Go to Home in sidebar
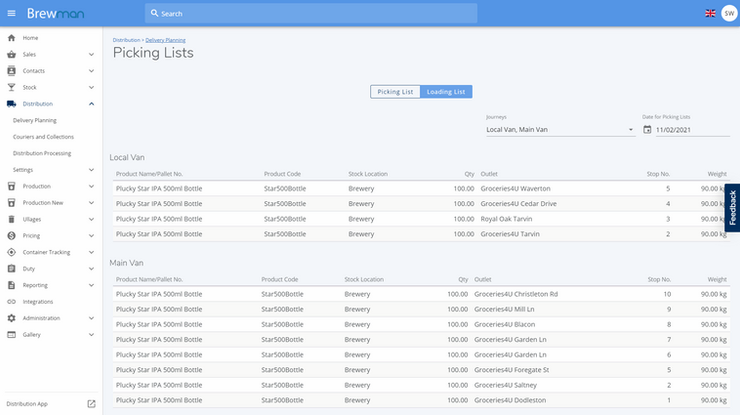The height and width of the screenshot is (415, 740). (30, 38)
